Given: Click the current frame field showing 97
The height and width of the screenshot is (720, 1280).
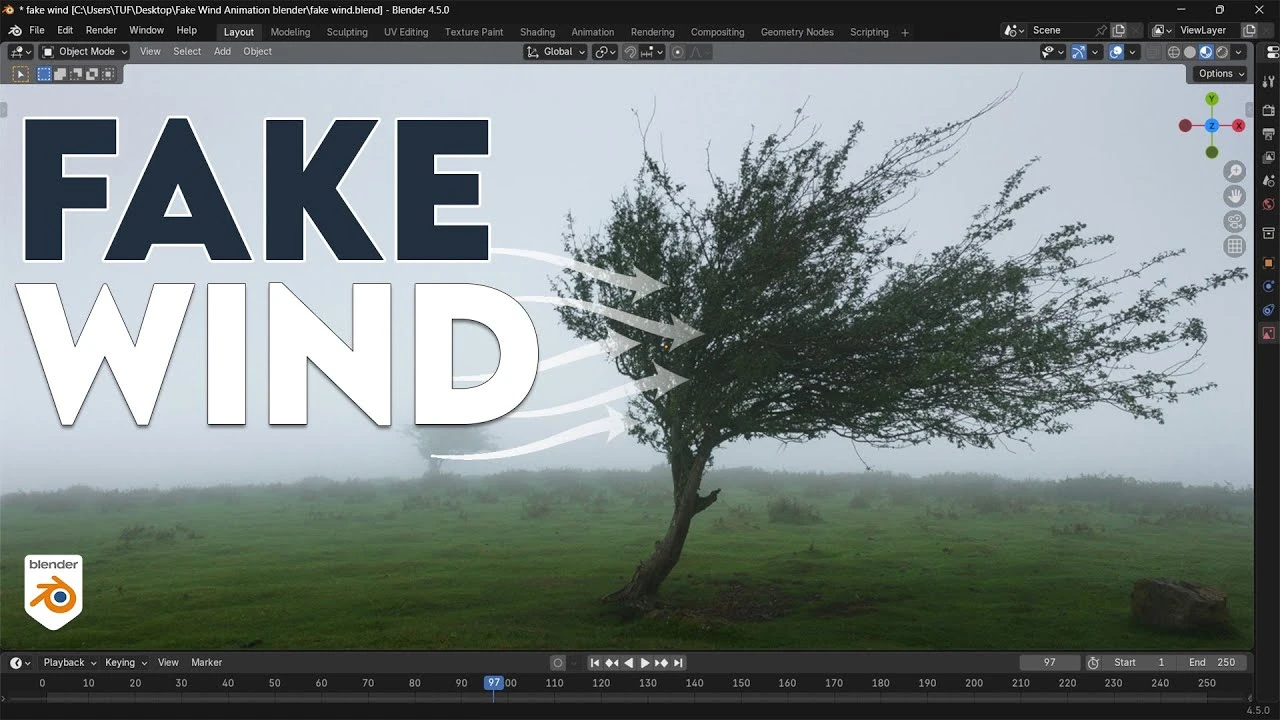Looking at the screenshot, I should pyautogui.click(x=1050, y=663).
